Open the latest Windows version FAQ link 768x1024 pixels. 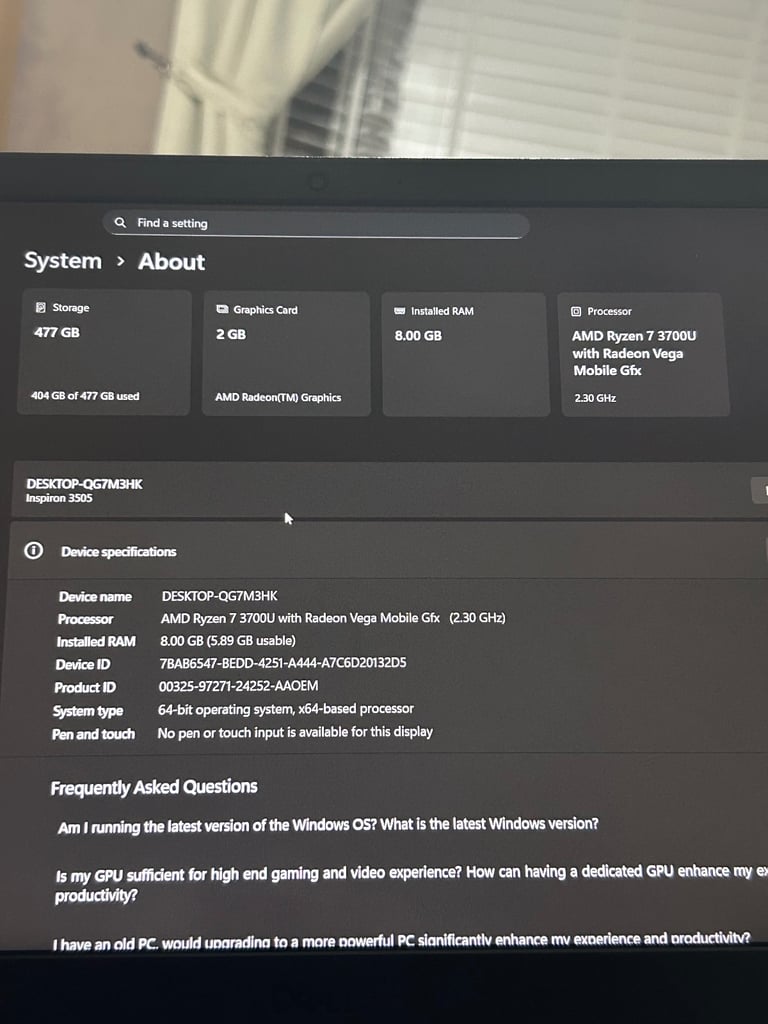[328, 825]
